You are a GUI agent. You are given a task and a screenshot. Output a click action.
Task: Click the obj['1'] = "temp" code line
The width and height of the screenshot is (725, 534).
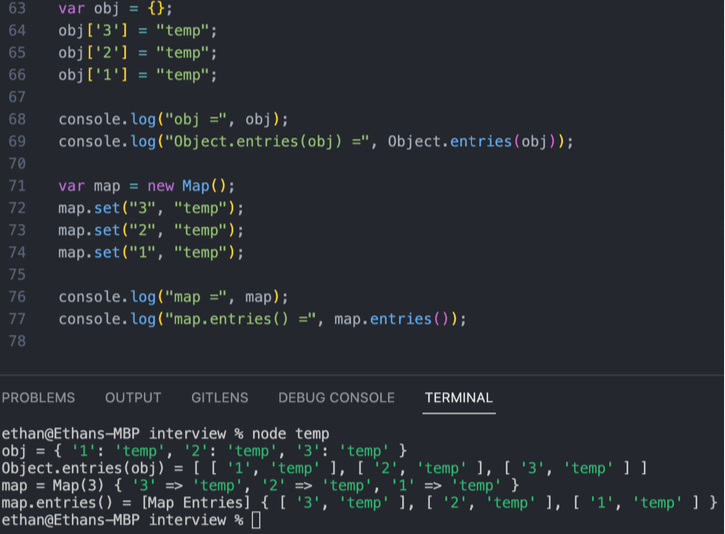coord(137,75)
